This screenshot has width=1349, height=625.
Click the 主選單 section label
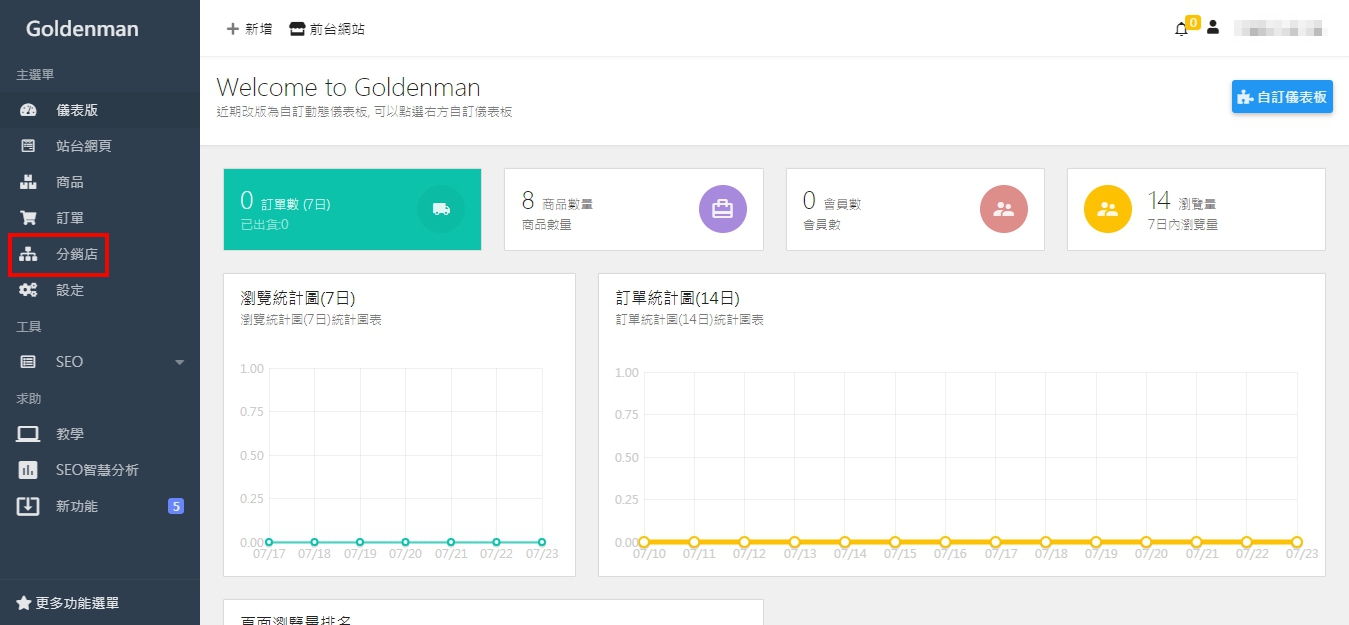[35, 75]
